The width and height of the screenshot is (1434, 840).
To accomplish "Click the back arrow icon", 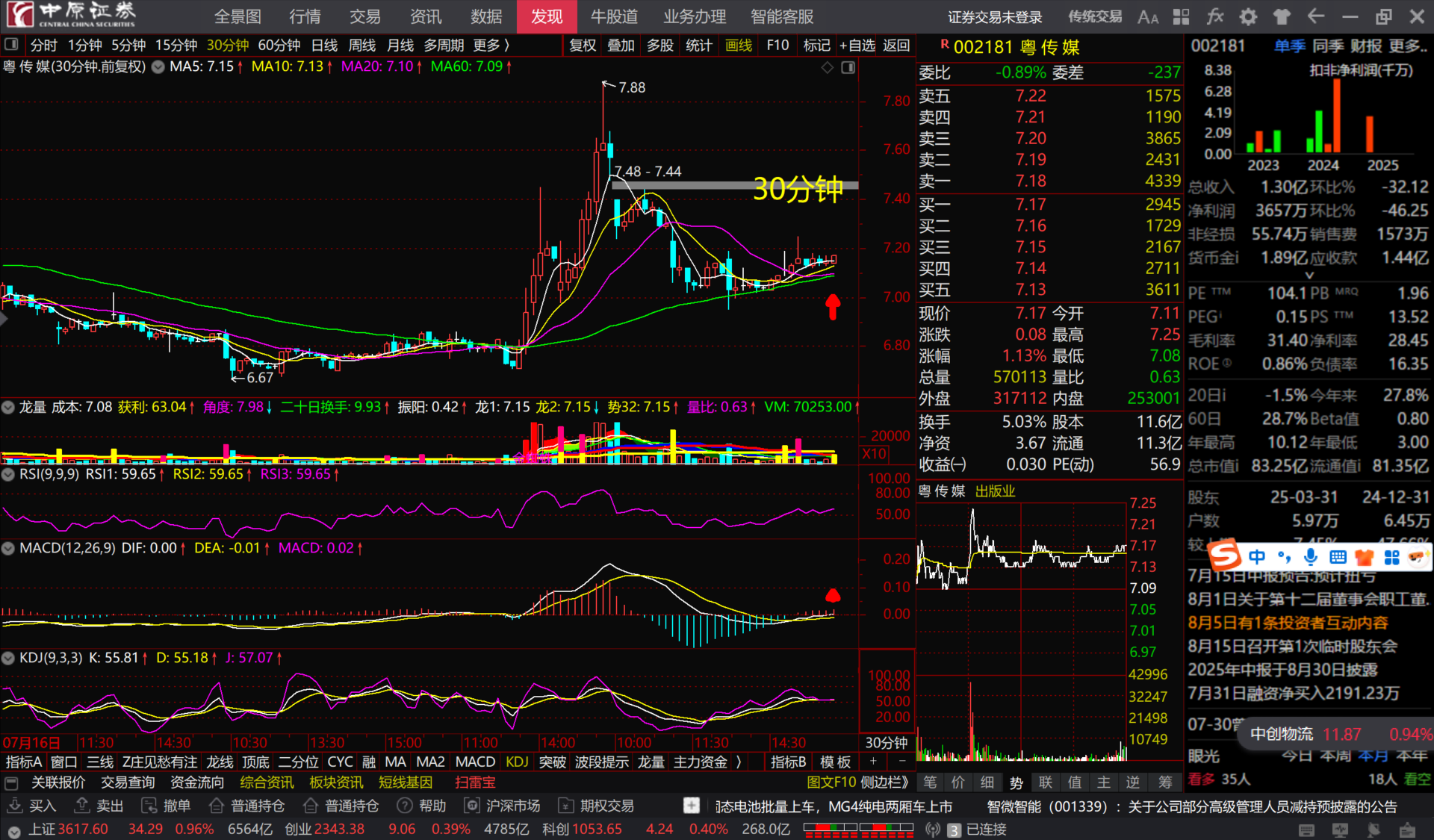I will (x=1316, y=16).
